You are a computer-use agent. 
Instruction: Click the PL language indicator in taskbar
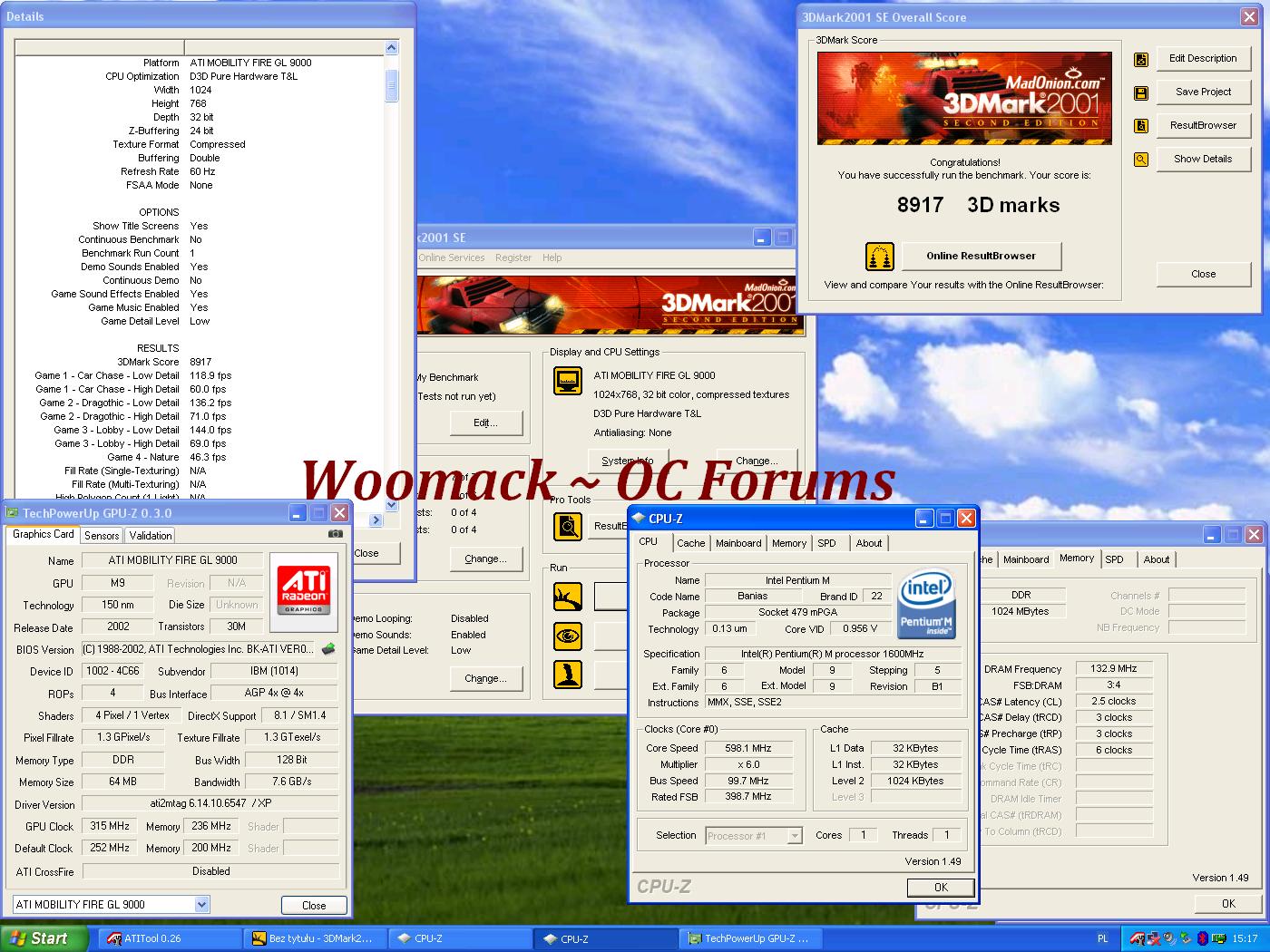tap(1103, 938)
